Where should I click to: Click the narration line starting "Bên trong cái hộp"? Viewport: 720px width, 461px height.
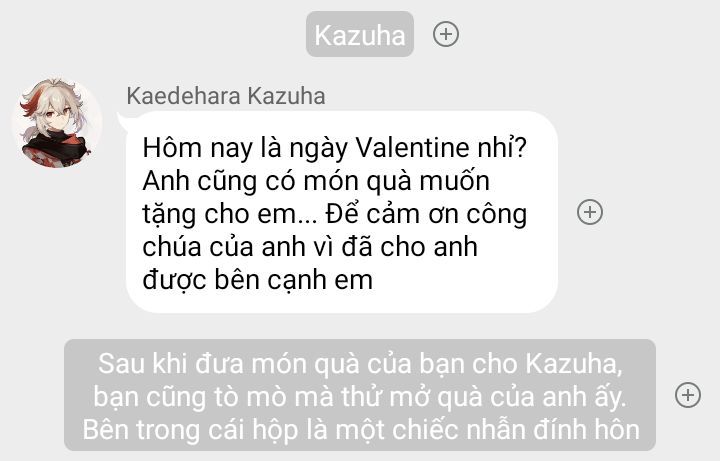(361, 430)
